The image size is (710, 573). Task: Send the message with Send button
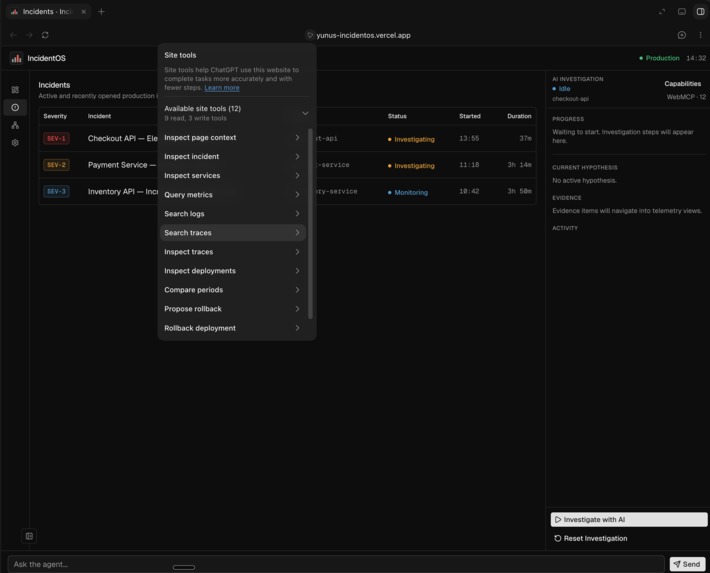tap(687, 564)
